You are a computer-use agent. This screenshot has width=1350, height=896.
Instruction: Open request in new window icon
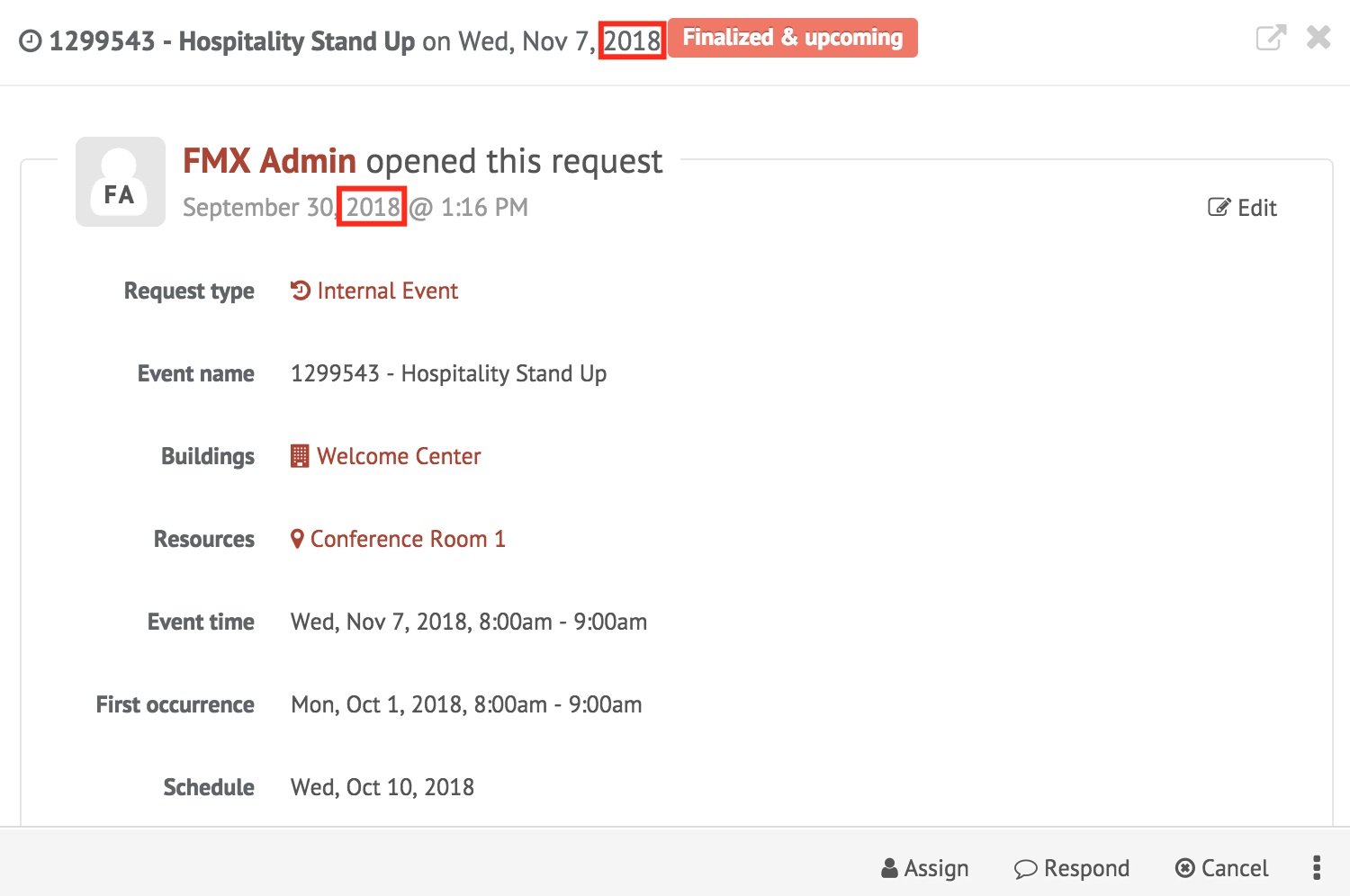1271,38
